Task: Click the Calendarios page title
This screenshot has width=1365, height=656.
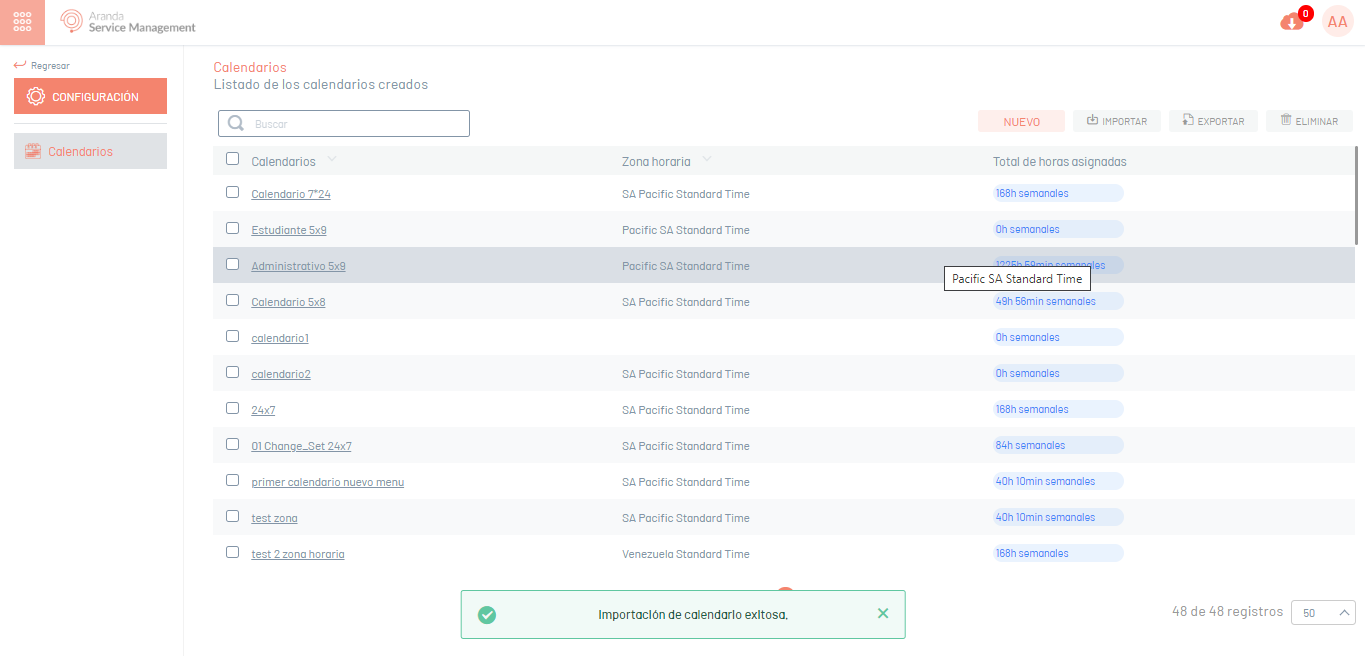Action: coord(250,67)
